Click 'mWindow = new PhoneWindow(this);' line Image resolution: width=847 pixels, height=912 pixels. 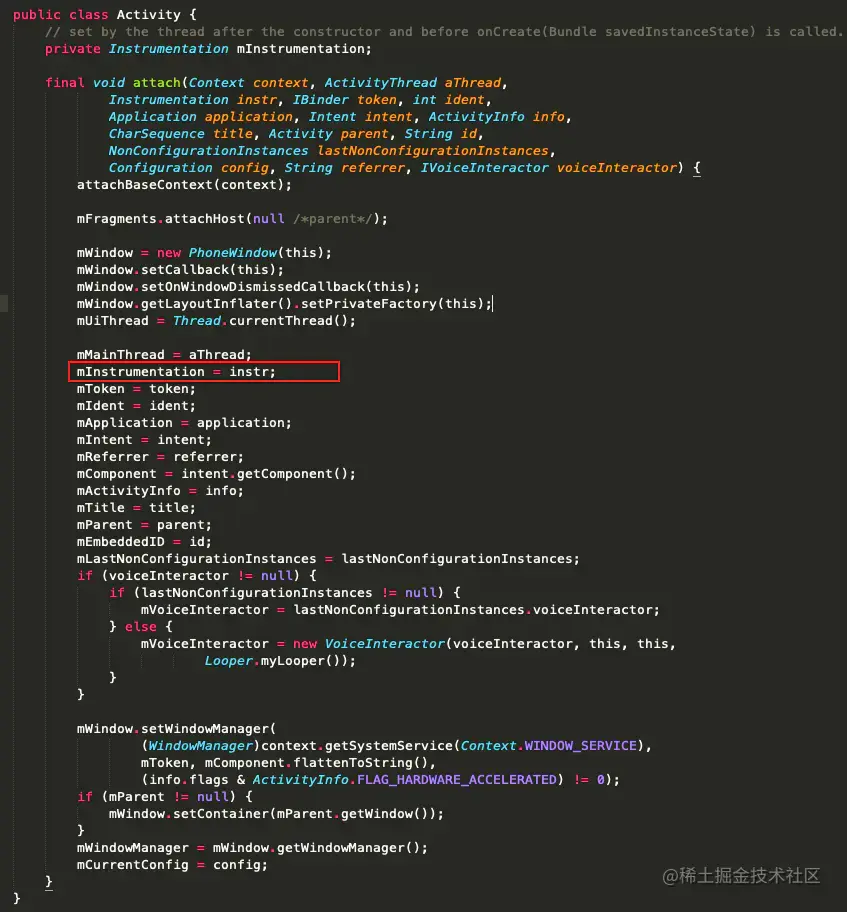(204, 252)
